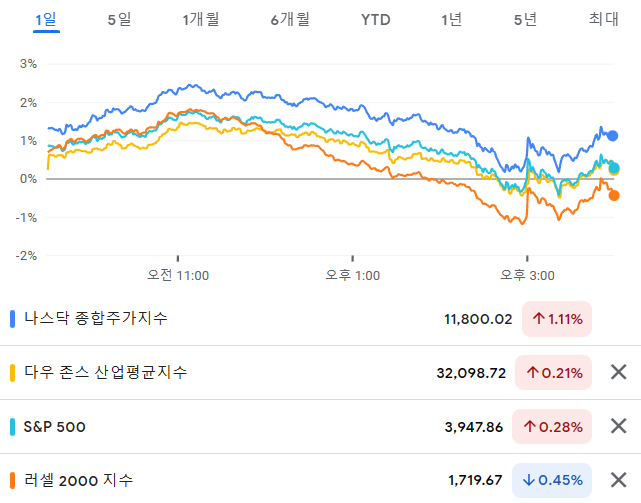Screen dimensions: 641x503
Task: Select the YTD chart range
Action: tap(375, 20)
